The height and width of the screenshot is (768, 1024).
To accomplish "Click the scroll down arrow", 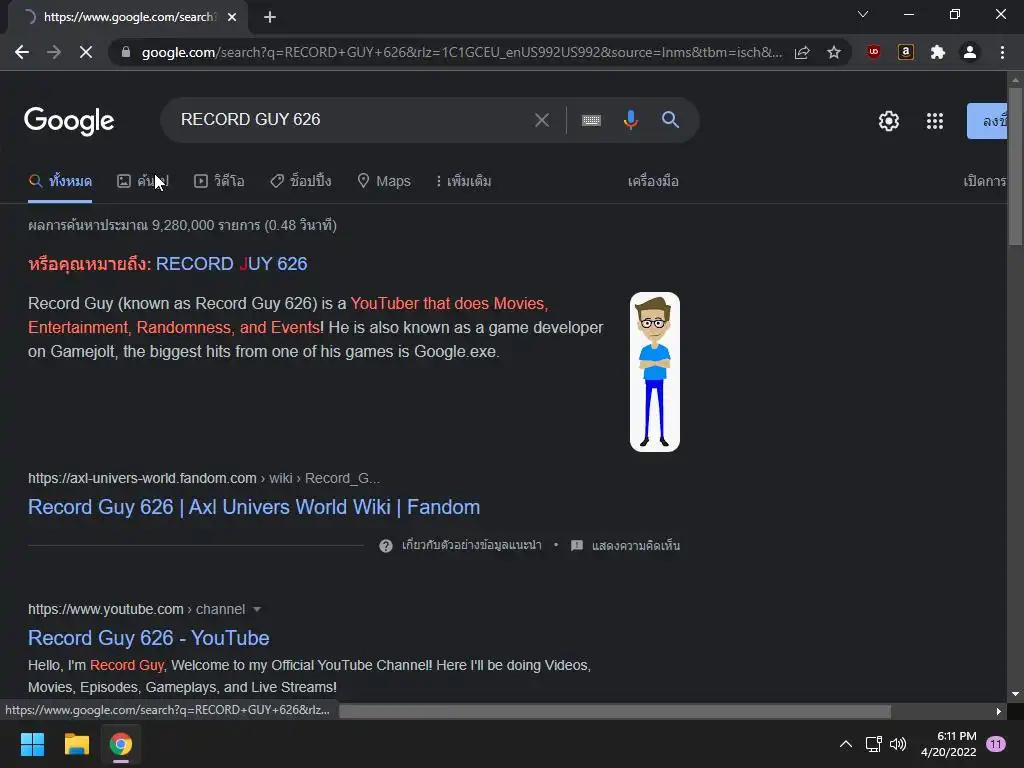I will [x=1015, y=694].
